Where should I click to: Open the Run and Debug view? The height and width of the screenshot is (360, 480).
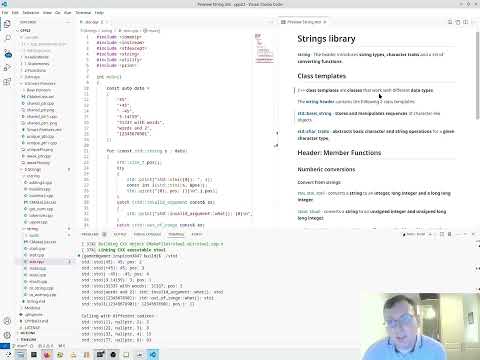[x=7, y=68]
